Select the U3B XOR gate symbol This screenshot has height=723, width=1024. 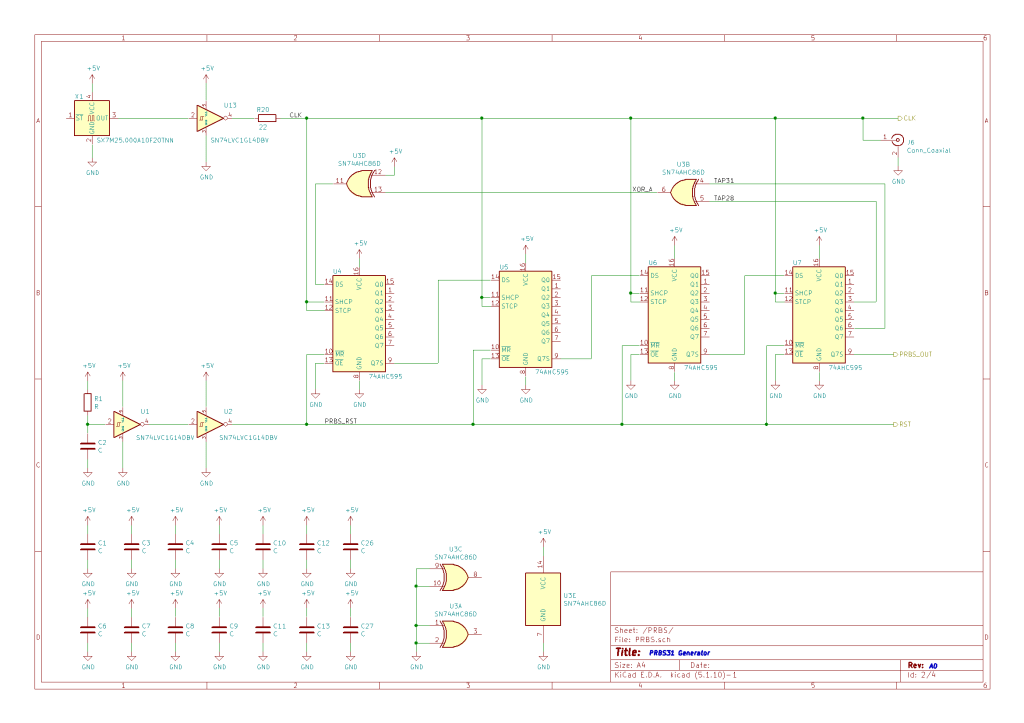pyautogui.click(x=684, y=192)
